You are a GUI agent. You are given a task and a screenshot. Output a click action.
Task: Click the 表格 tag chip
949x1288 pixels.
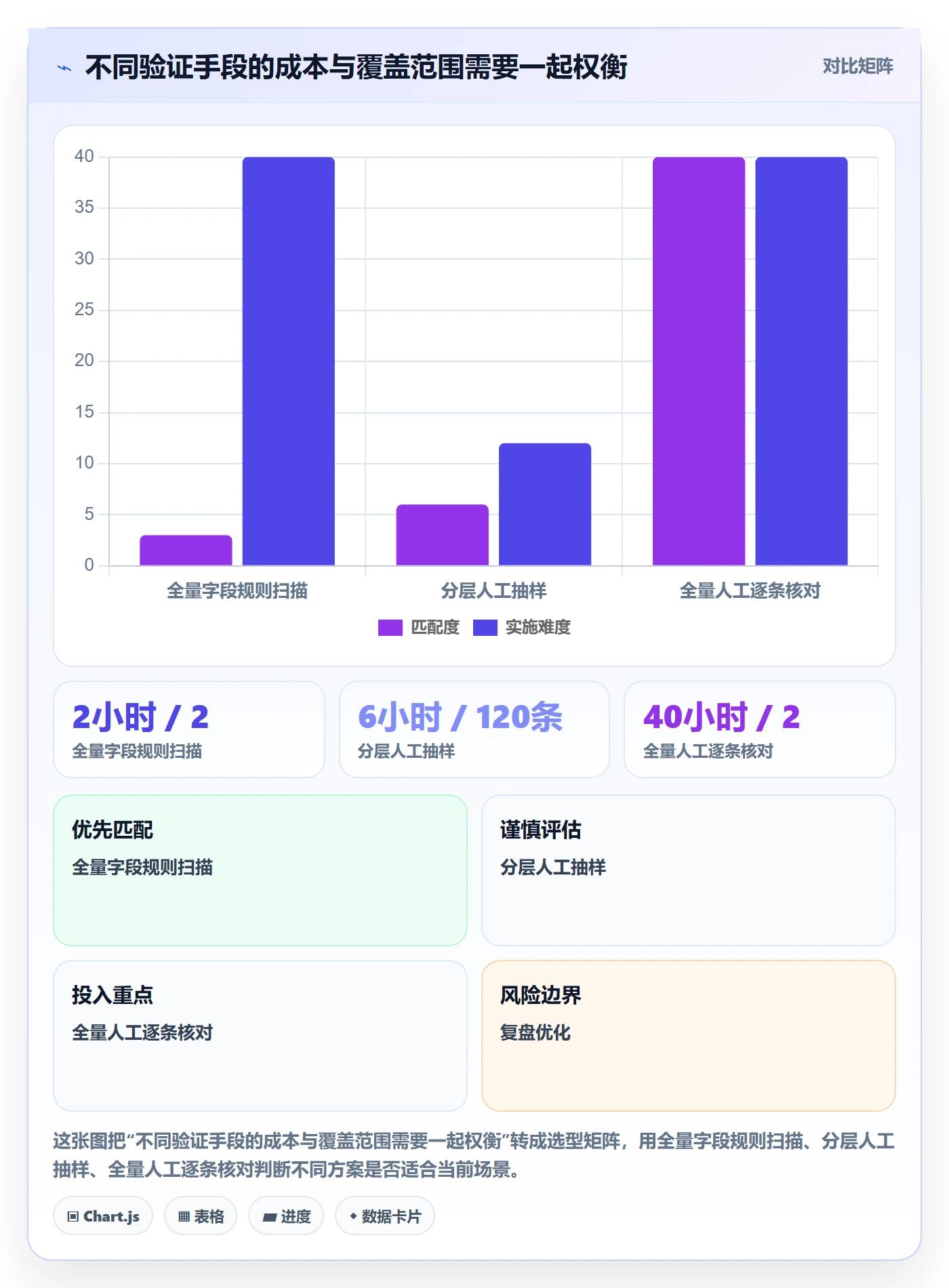(x=201, y=1216)
